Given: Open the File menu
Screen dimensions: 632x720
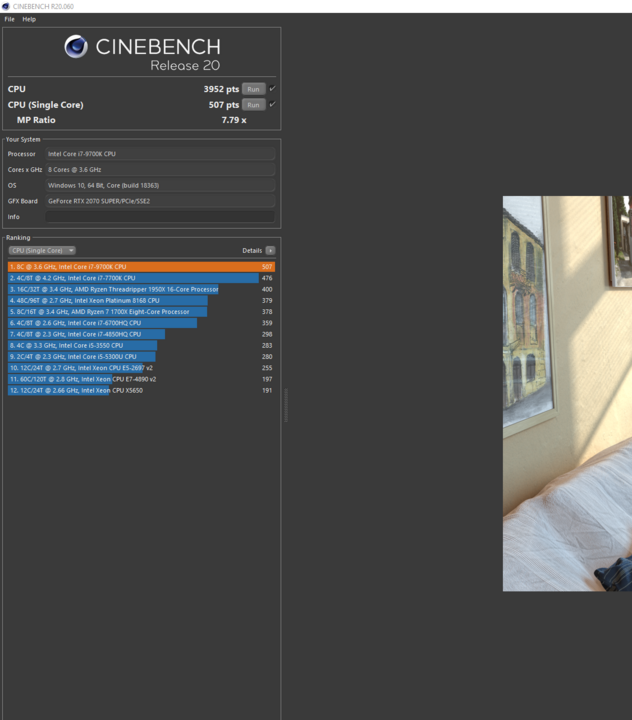Looking at the screenshot, I should [9, 19].
